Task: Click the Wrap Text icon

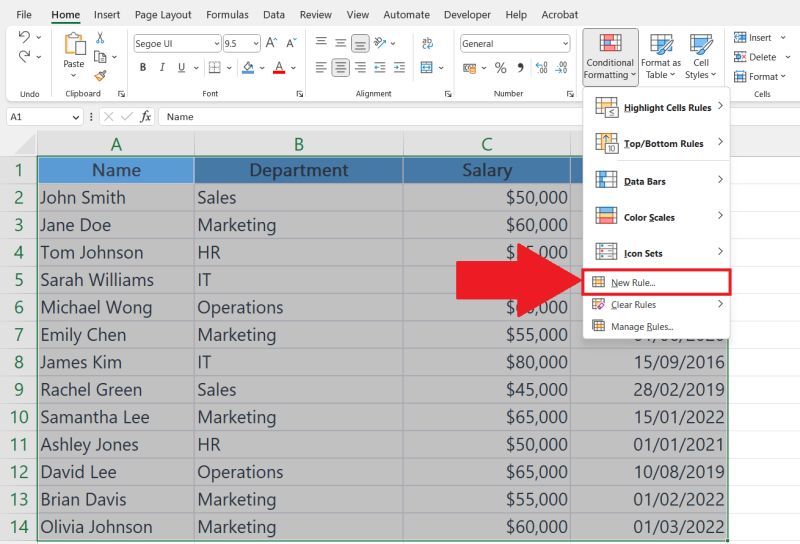Action: point(428,43)
